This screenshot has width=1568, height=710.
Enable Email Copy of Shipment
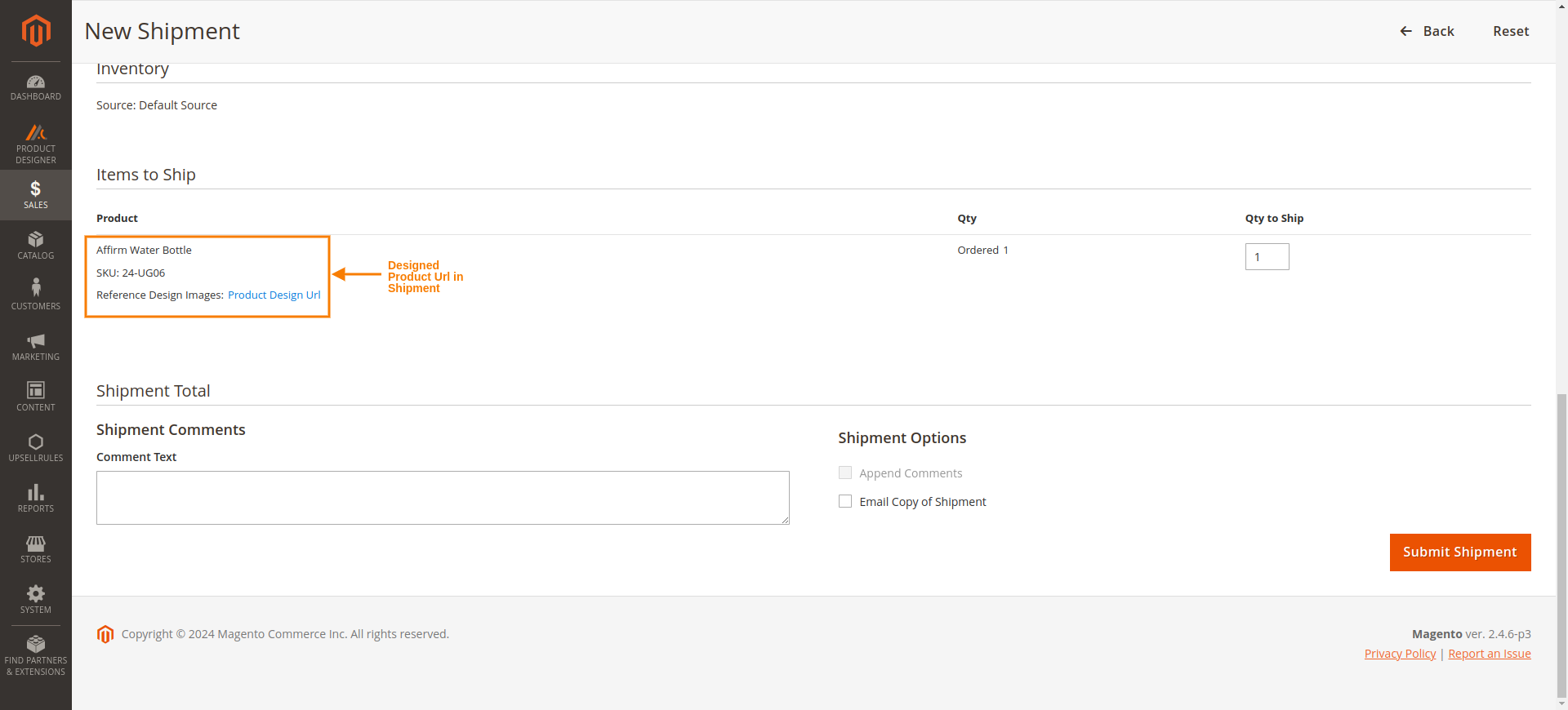point(845,501)
